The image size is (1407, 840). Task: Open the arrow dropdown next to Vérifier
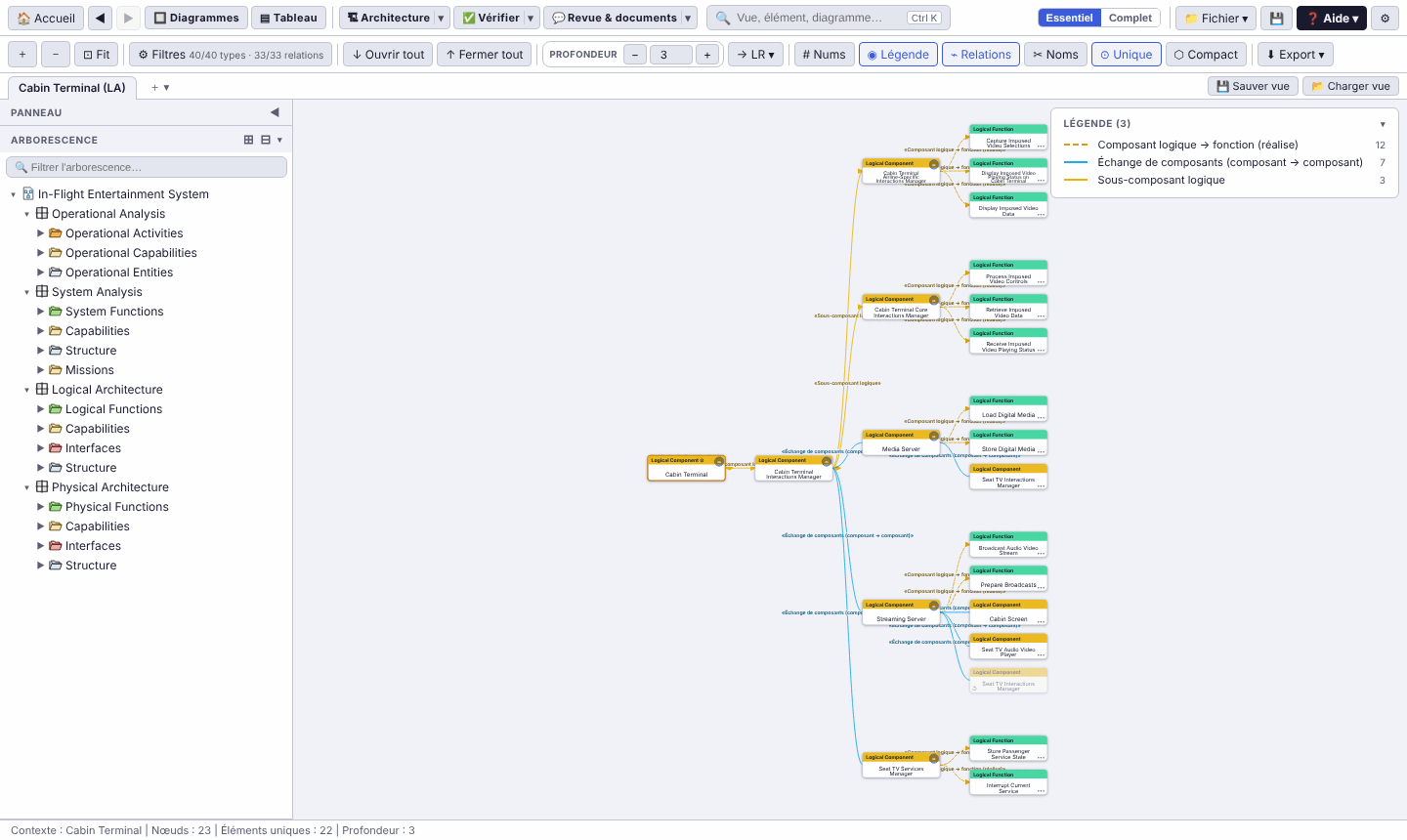tap(531, 18)
